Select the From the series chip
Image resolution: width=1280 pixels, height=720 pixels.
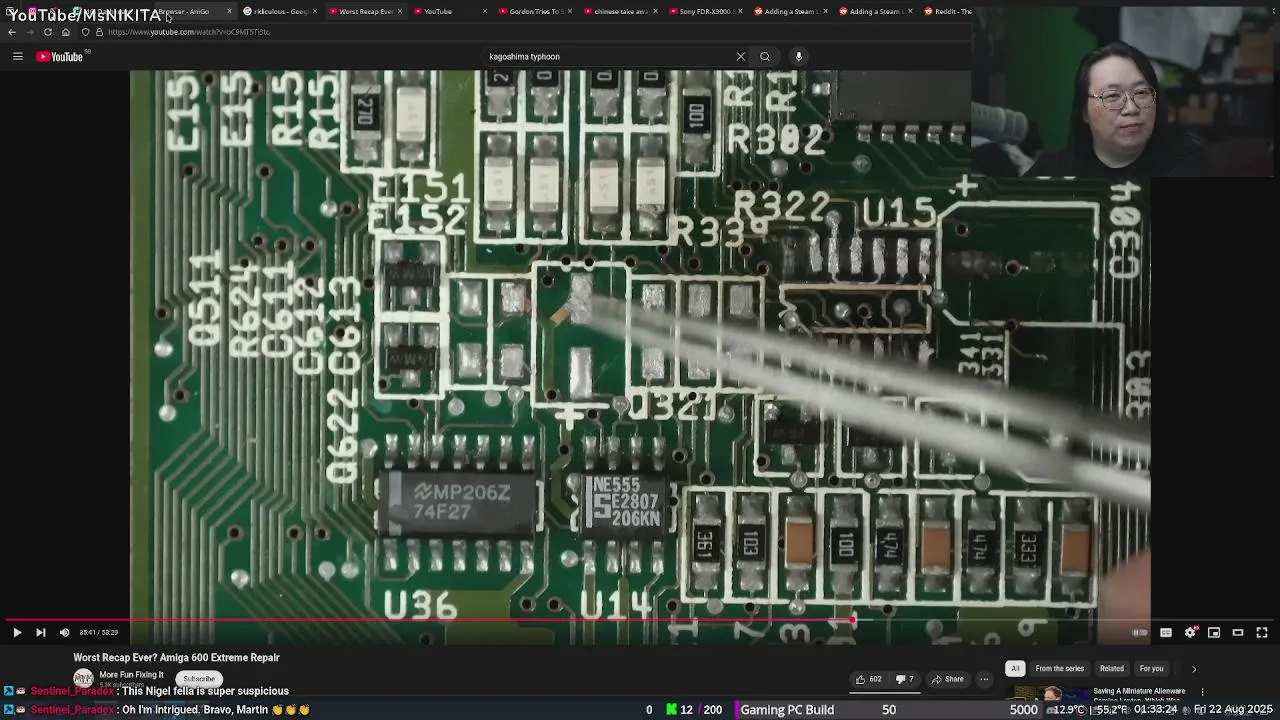(x=1060, y=668)
